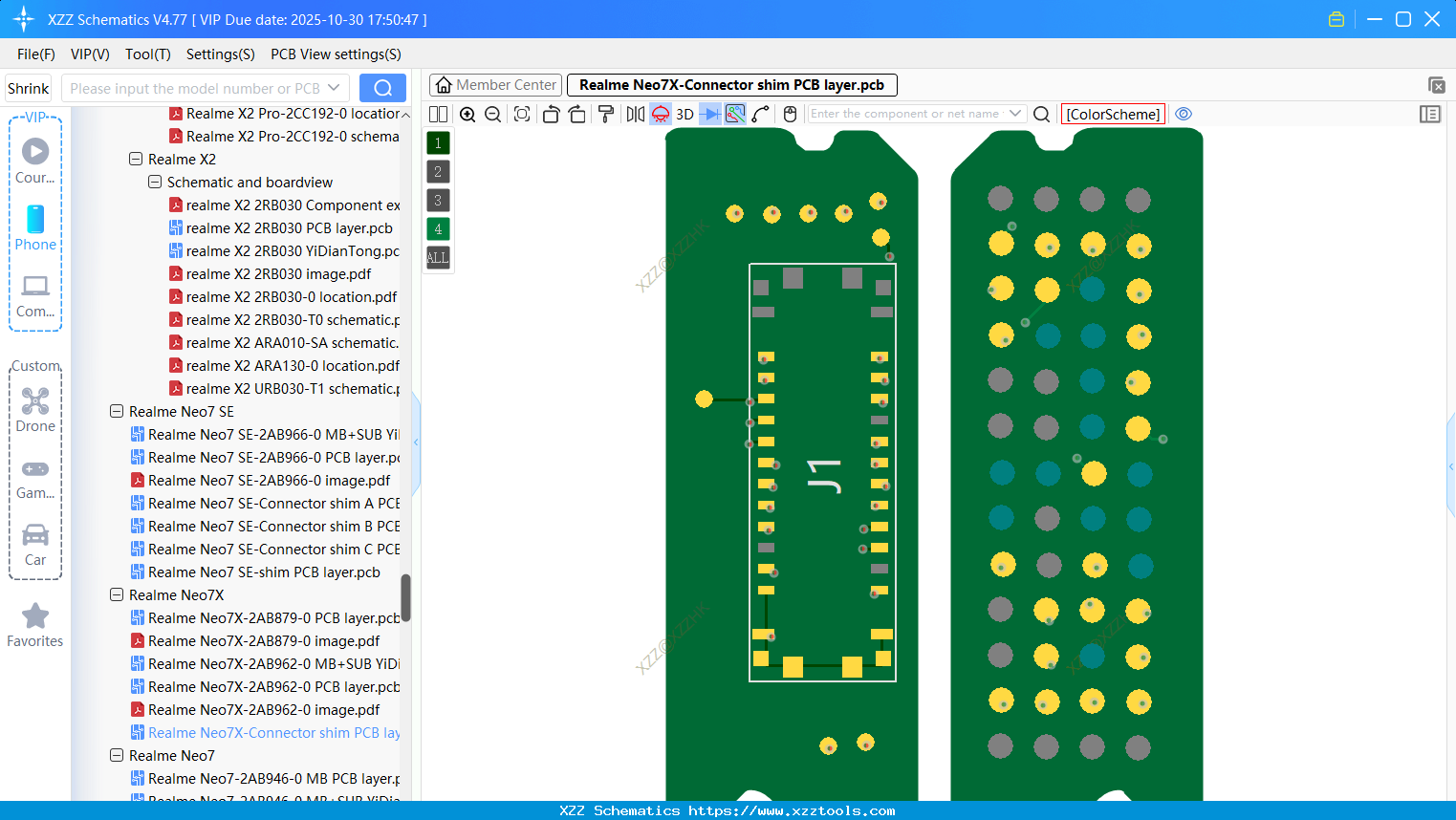Toggle the red highlighted toolbar icon beside 3D

tap(661, 114)
